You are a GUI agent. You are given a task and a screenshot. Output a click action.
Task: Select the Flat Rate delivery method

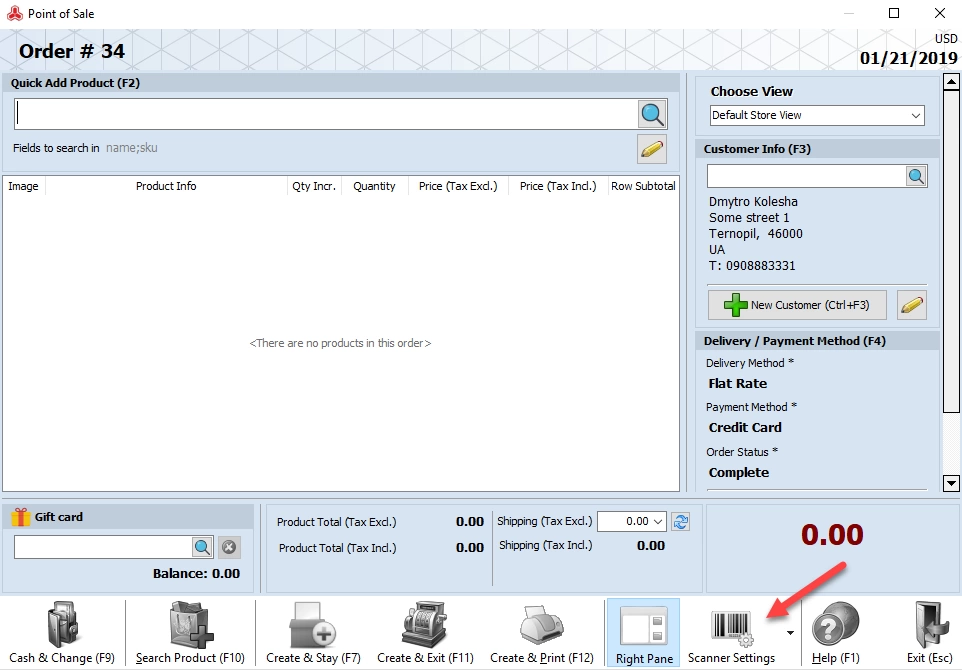pyautogui.click(x=737, y=383)
